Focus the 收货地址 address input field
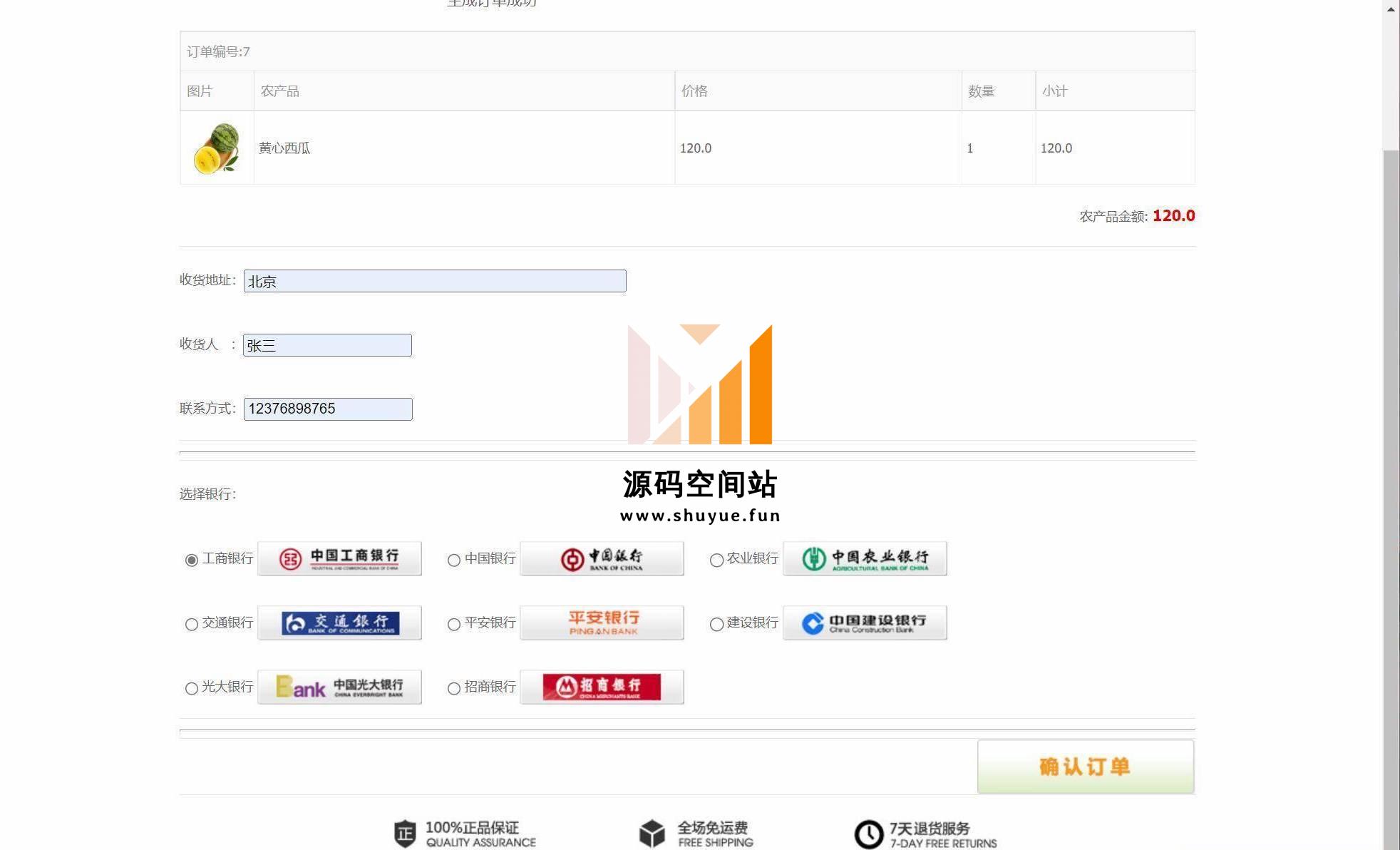The height and width of the screenshot is (850, 1400). click(x=435, y=281)
